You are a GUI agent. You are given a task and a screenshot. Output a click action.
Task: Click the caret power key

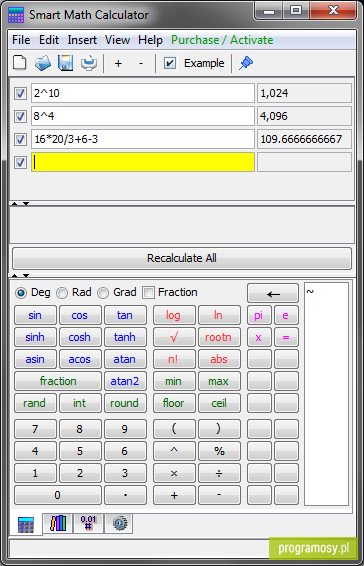click(x=174, y=451)
